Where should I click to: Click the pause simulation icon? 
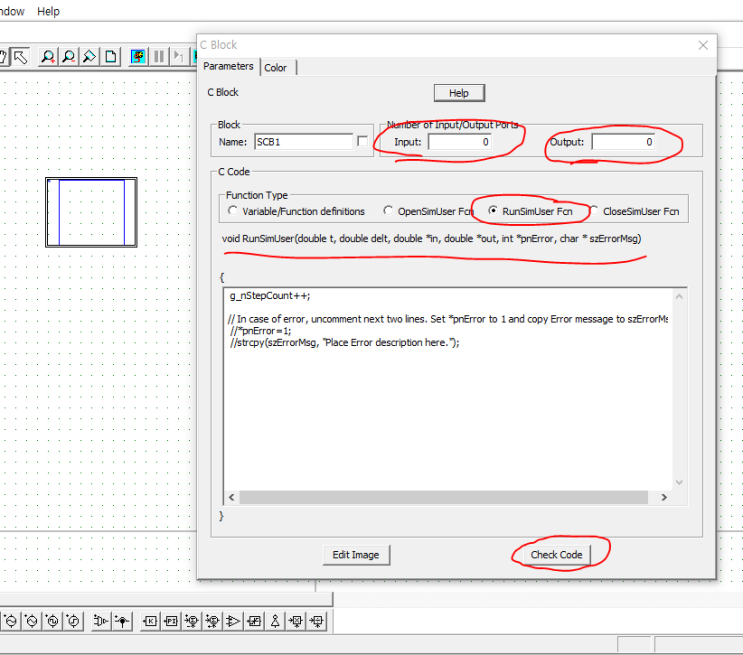click(x=159, y=57)
